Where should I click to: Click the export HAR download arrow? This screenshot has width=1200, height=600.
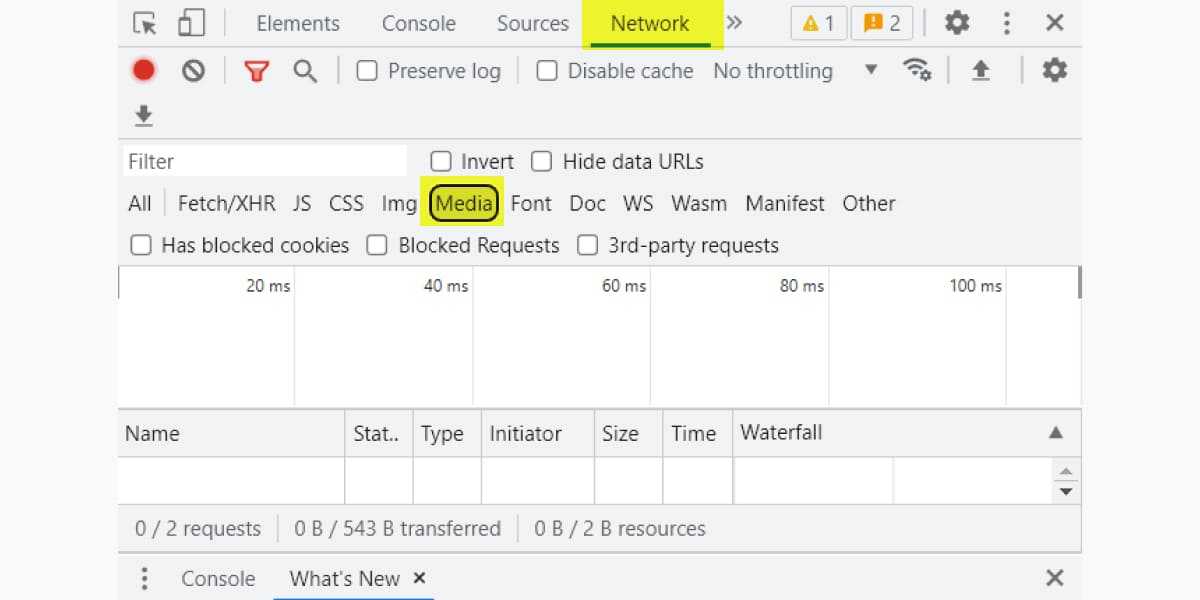(144, 116)
